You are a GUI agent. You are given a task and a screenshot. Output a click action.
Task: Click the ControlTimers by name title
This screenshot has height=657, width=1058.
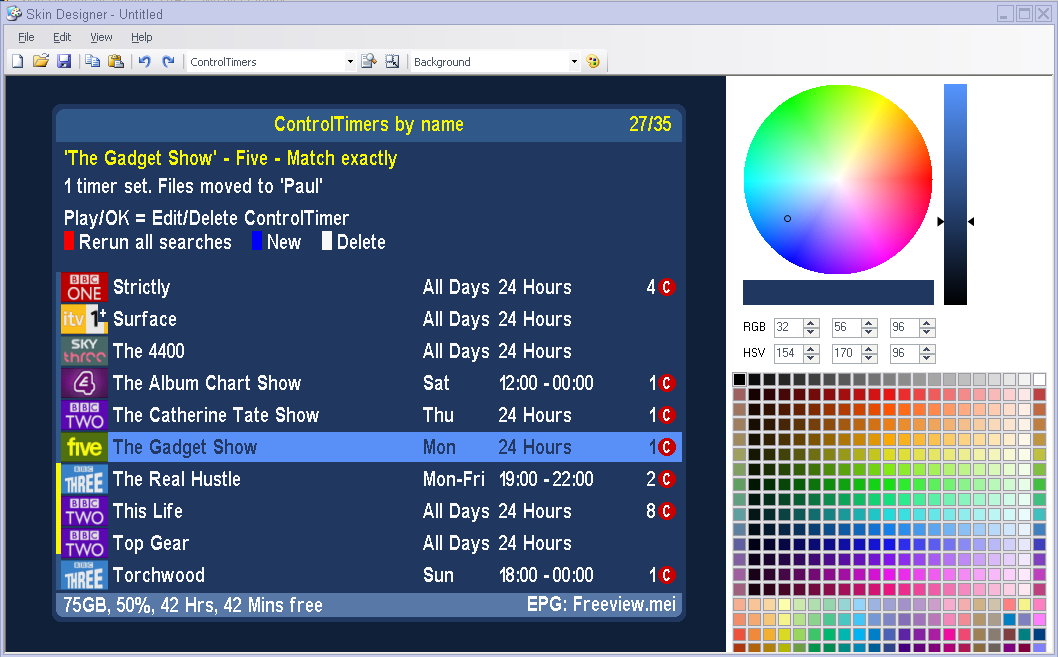click(x=368, y=124)
